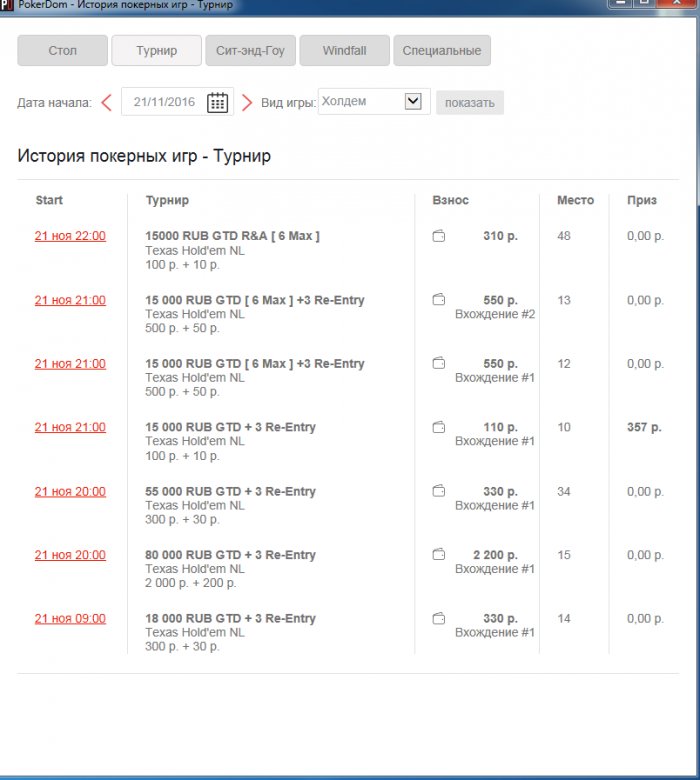700x780 pixels.
Task: Open the Вид игры Холдем dropdown
Action: click(374, 101)
